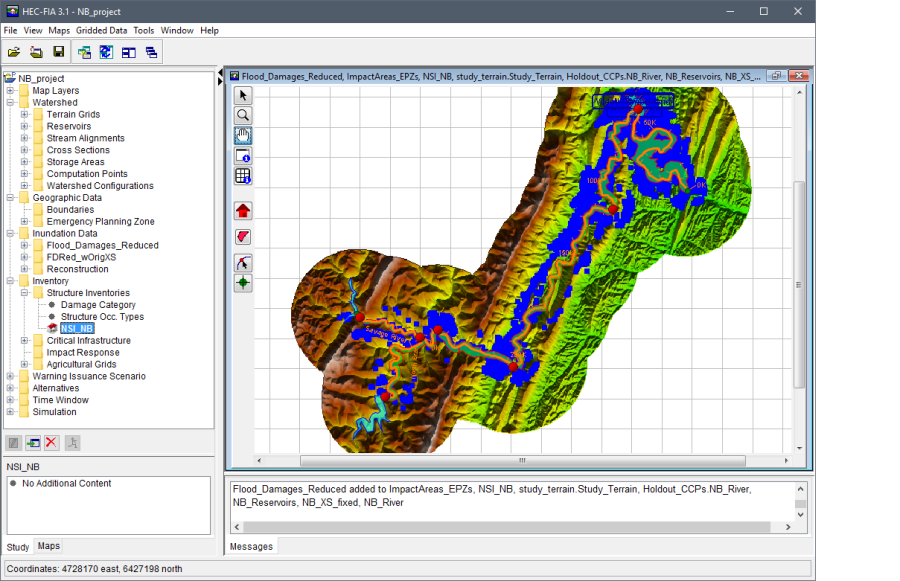Open the Gridded Data menu
Image resolution: width=900 pixels, height=581 pixels.
(102, 31)
